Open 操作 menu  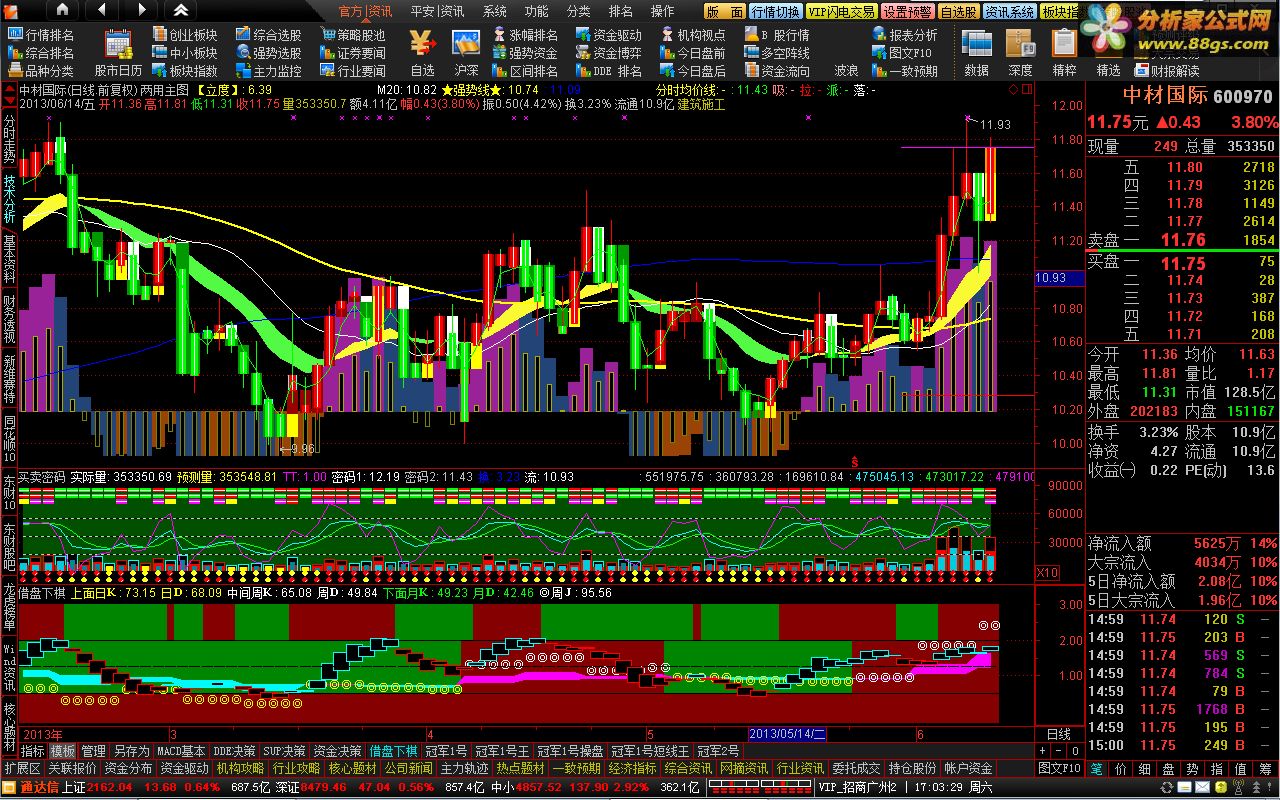tap(663, 11)
